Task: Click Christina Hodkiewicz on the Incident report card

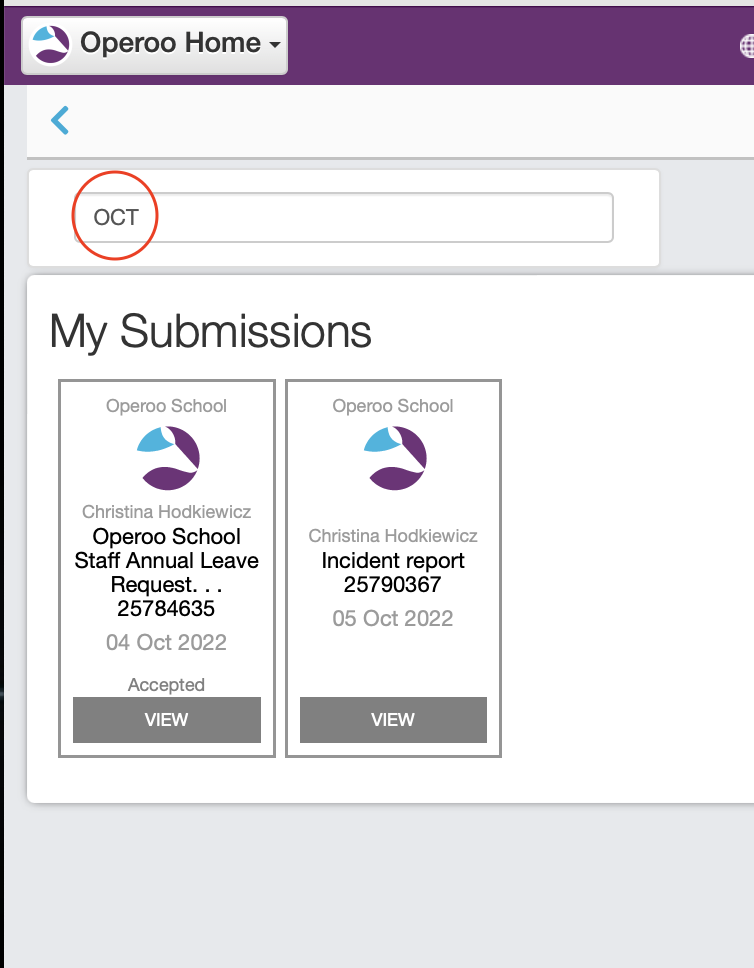Action: (393, 536)
